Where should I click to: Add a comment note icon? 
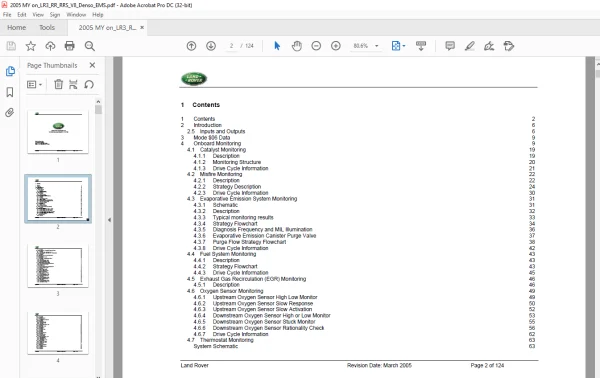(x=450, y=46)
